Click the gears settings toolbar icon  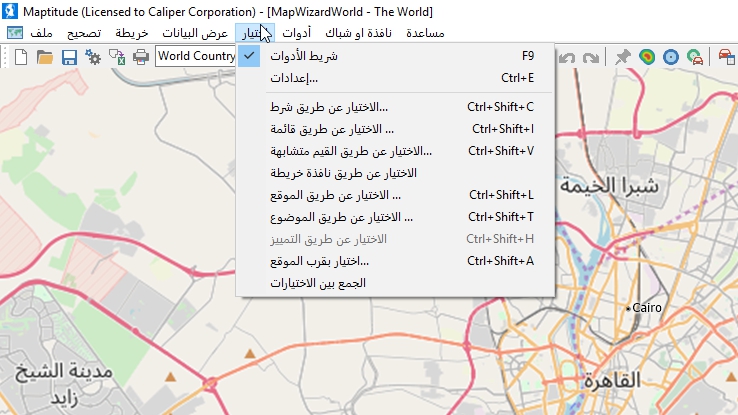(x=93, y=57)
